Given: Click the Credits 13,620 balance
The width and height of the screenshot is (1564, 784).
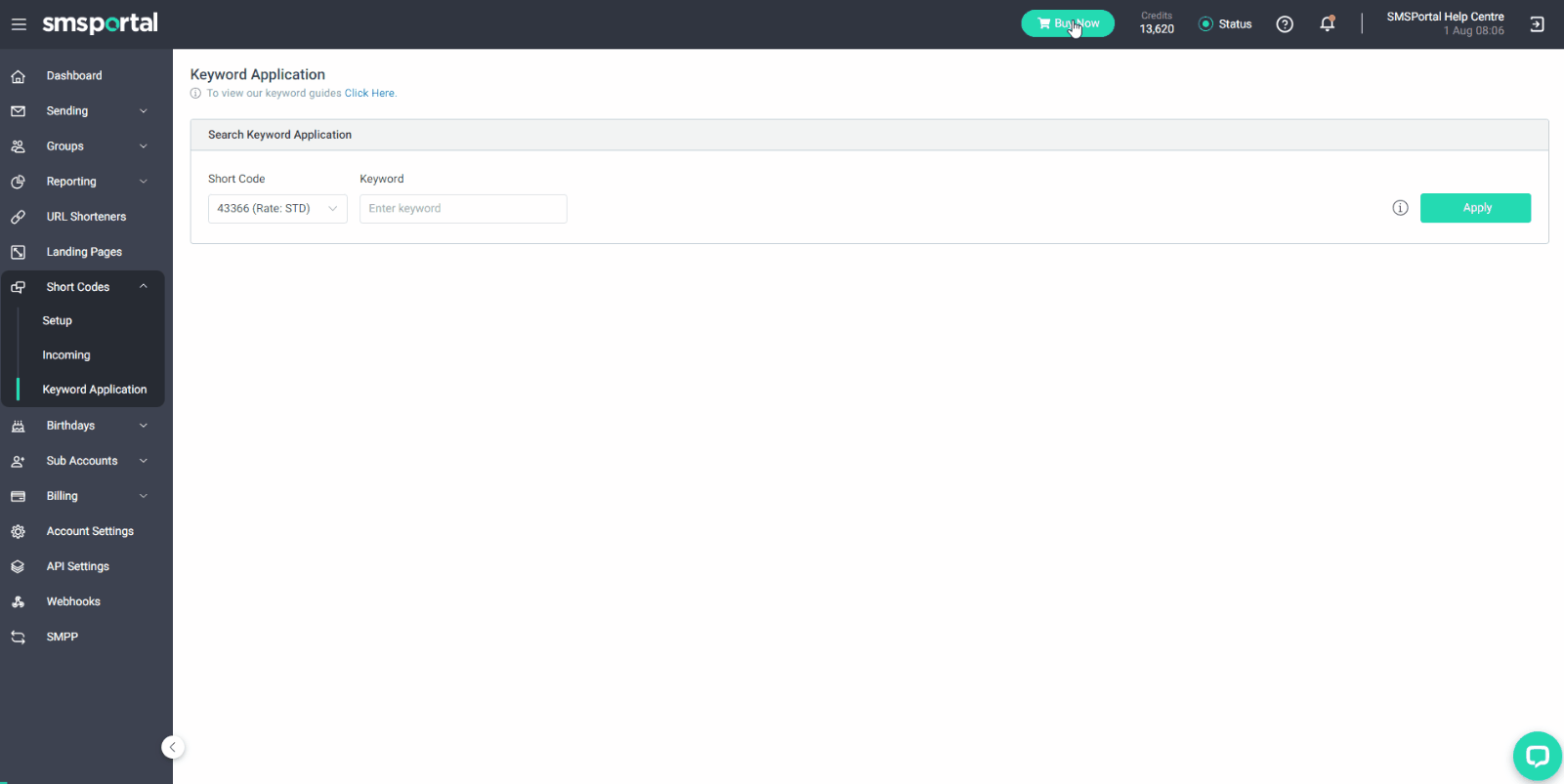Looking at the screenshot, I should pos(1157,23).
